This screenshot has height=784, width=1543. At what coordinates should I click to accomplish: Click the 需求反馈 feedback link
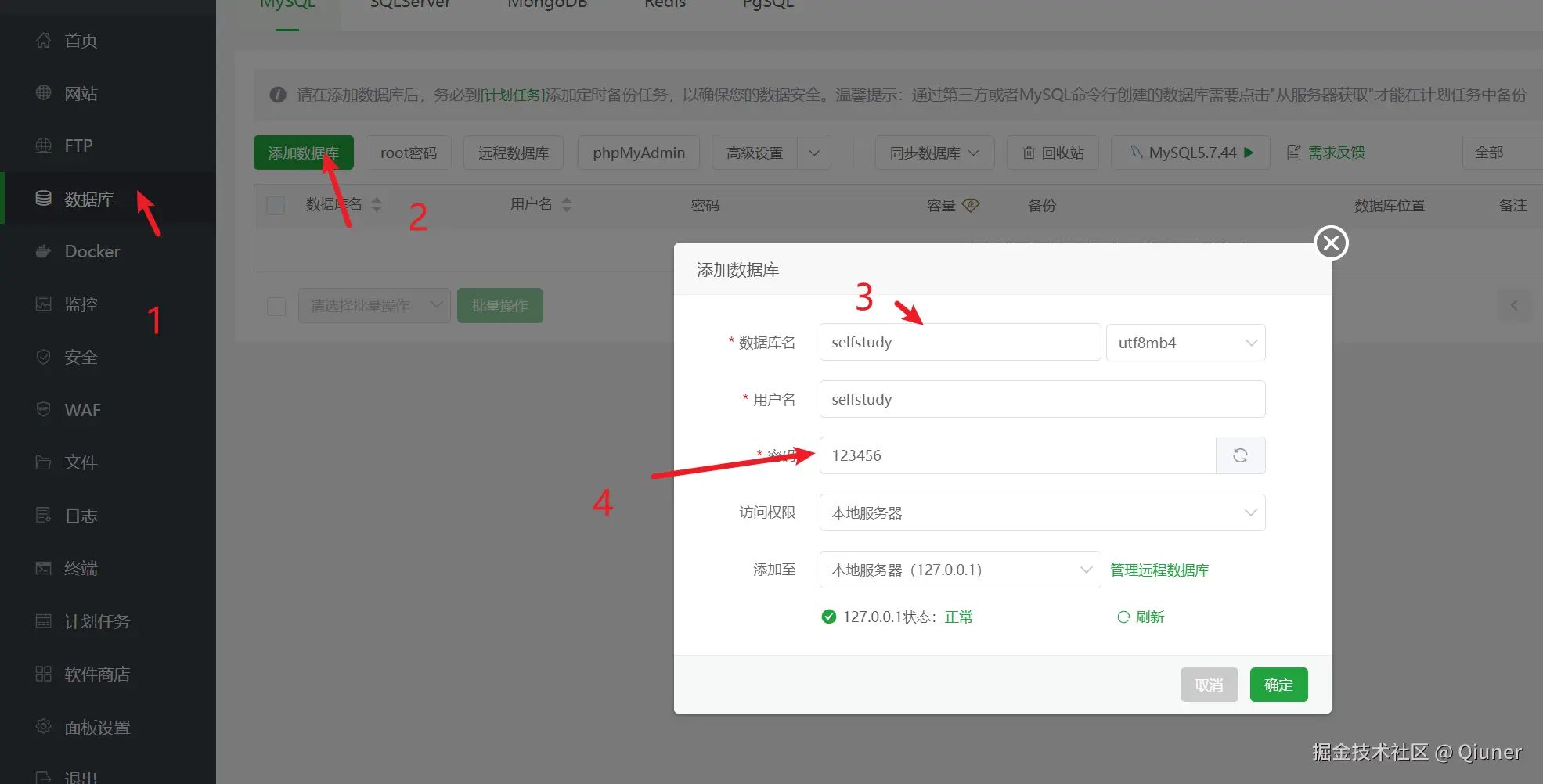click(x=1326, y=153)
